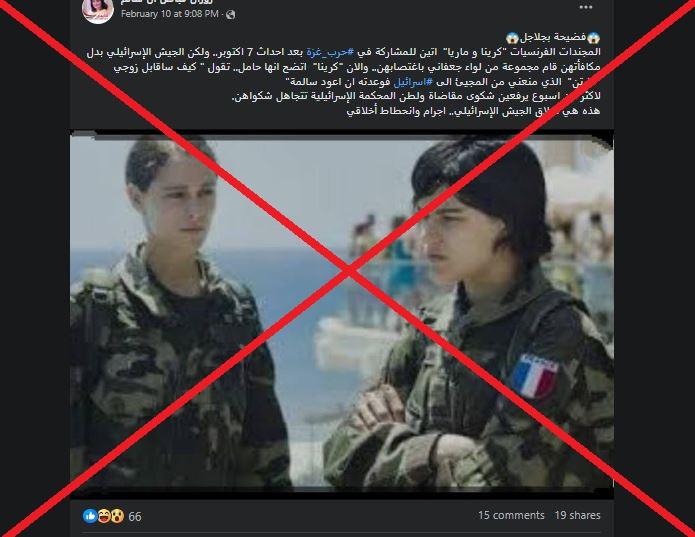Click the first line of post text

point(553,37)
